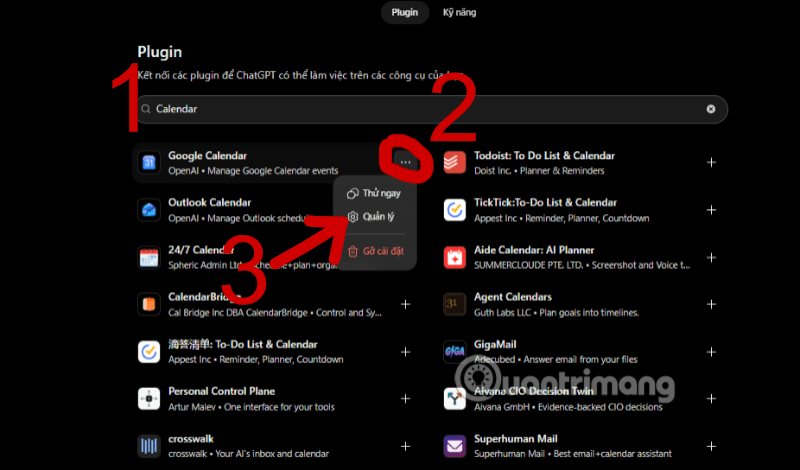Viewport: 800px width, 470px height.
Task: Open the GigaMail entry title
Action: pyautogui.click(x=495, y=344)
